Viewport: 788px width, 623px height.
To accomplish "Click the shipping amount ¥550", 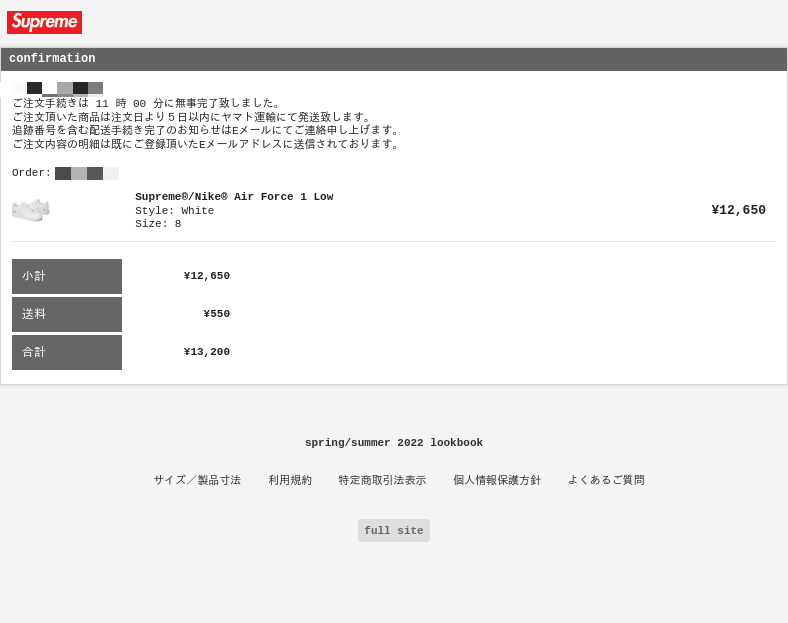I will tap(217, 314).
